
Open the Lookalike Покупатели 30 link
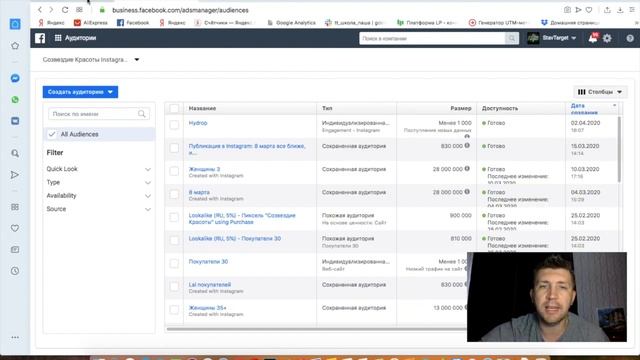(235, 238)
